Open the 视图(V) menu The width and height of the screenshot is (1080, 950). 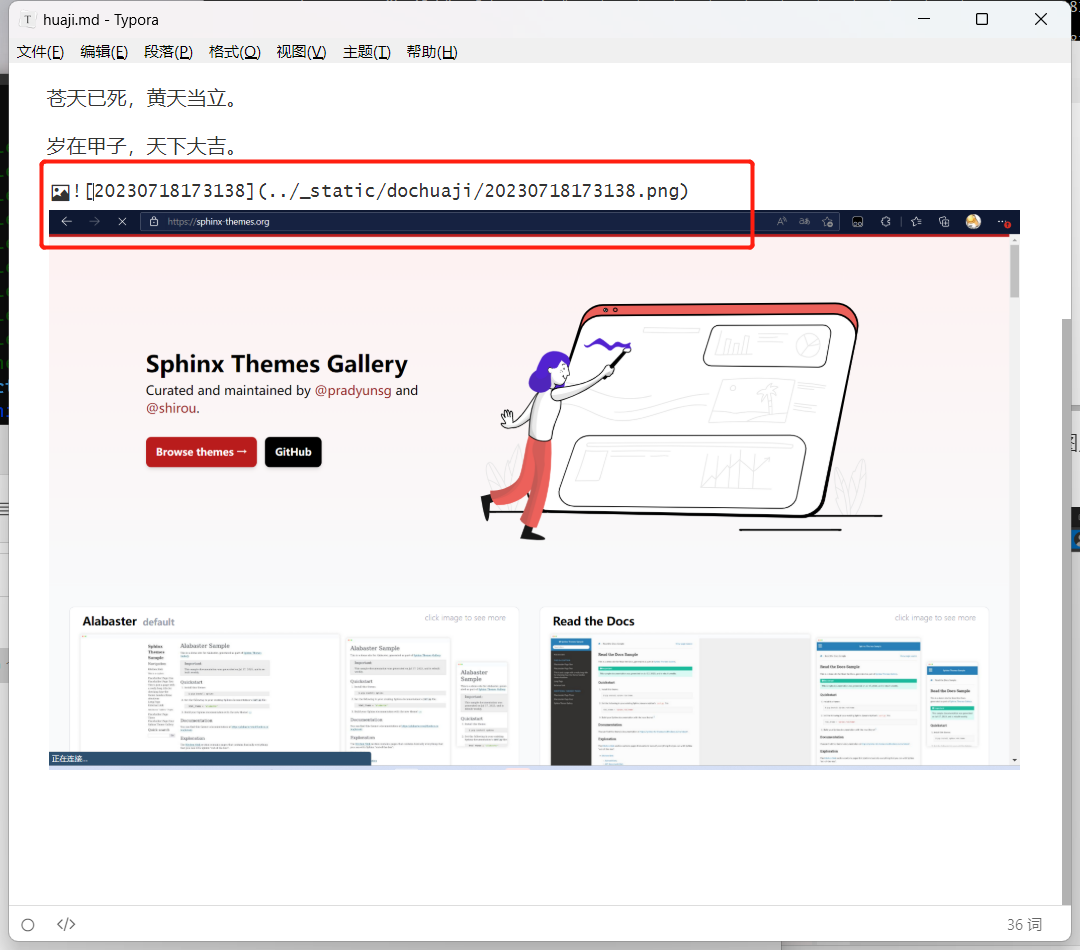tap(301, 52)
